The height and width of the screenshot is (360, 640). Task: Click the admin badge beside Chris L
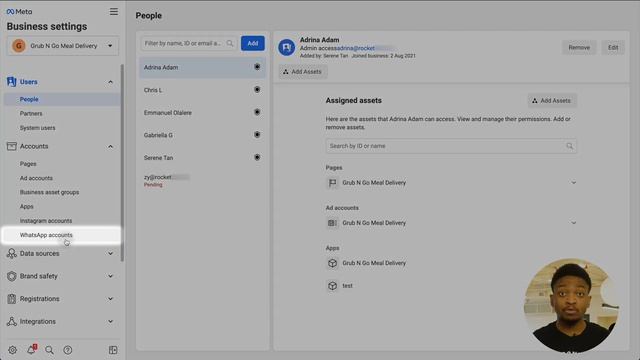(x=257, y=89)
